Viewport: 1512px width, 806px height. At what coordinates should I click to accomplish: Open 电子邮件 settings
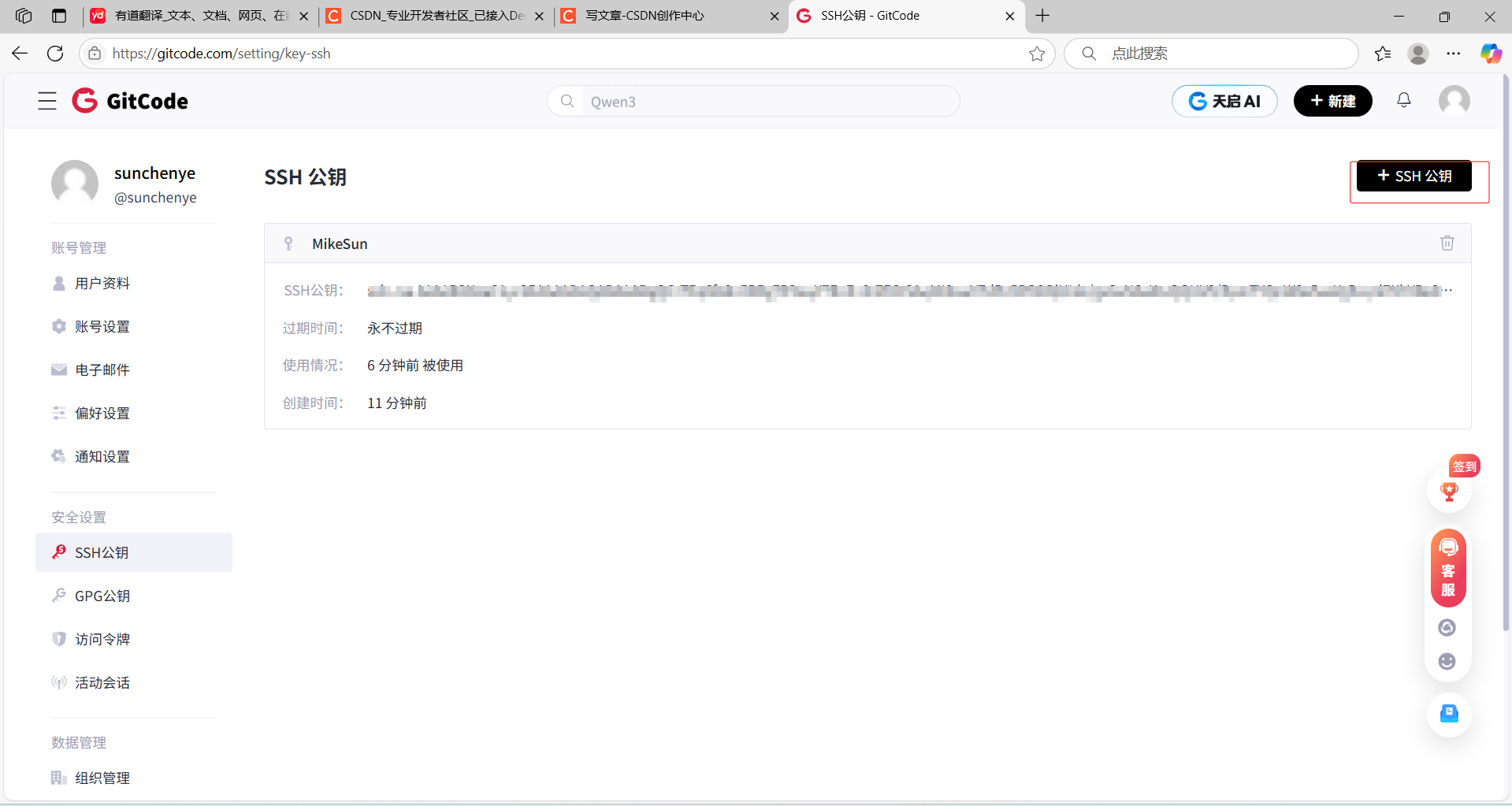tap(101, 369)
